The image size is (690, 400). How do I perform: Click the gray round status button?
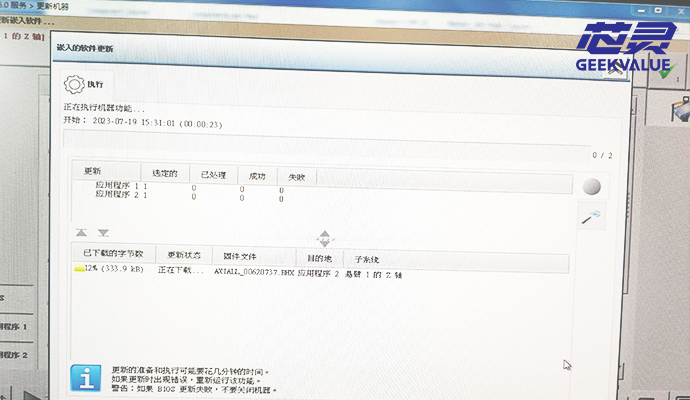[x=591, y=187]
